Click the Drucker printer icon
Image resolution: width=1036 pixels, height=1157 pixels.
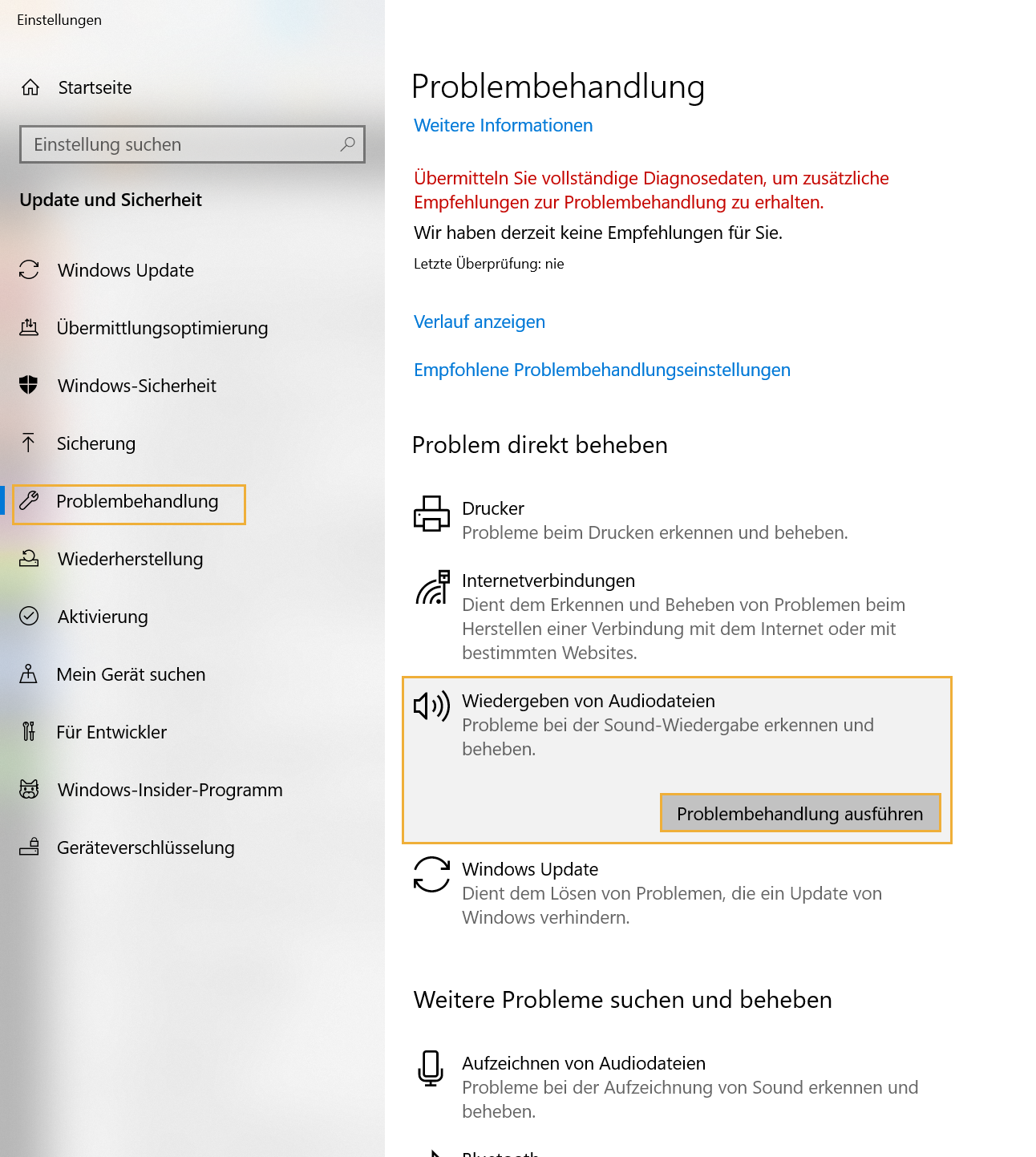pos(431,513)
